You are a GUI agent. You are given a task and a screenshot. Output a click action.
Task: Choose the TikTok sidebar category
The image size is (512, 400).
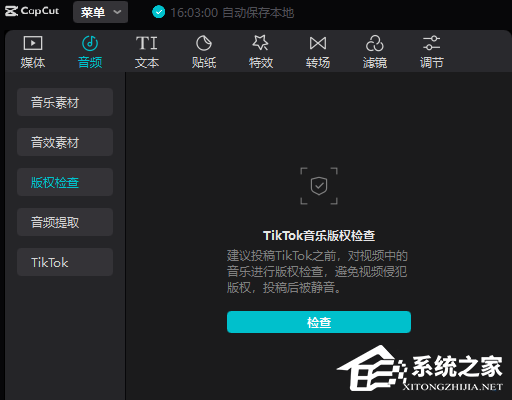point(65,262)
